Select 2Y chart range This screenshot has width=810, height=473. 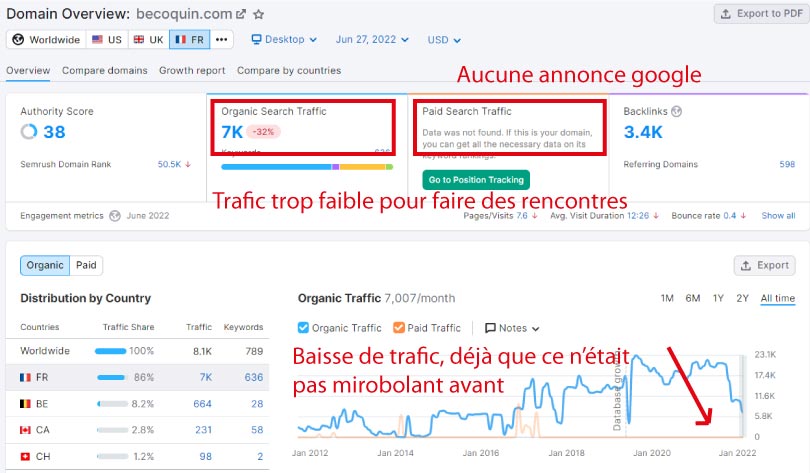[742, 298]
